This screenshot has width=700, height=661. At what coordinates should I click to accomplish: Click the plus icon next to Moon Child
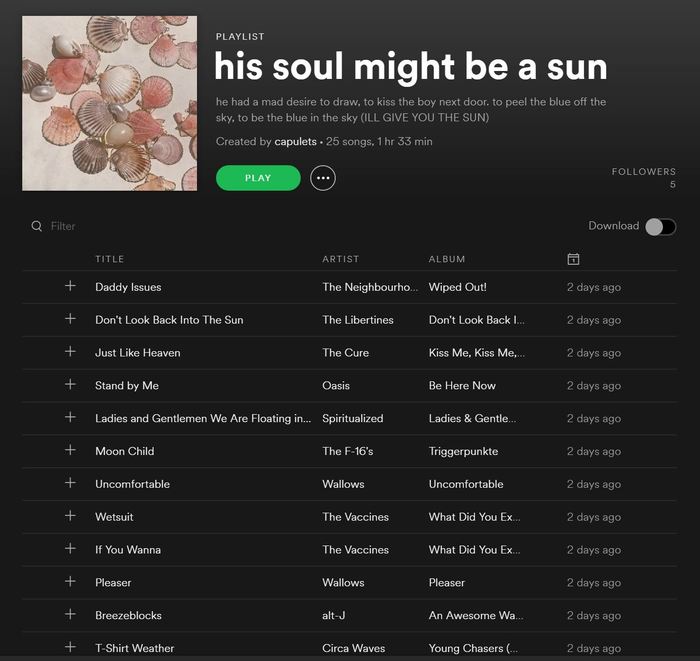[70, 450]
